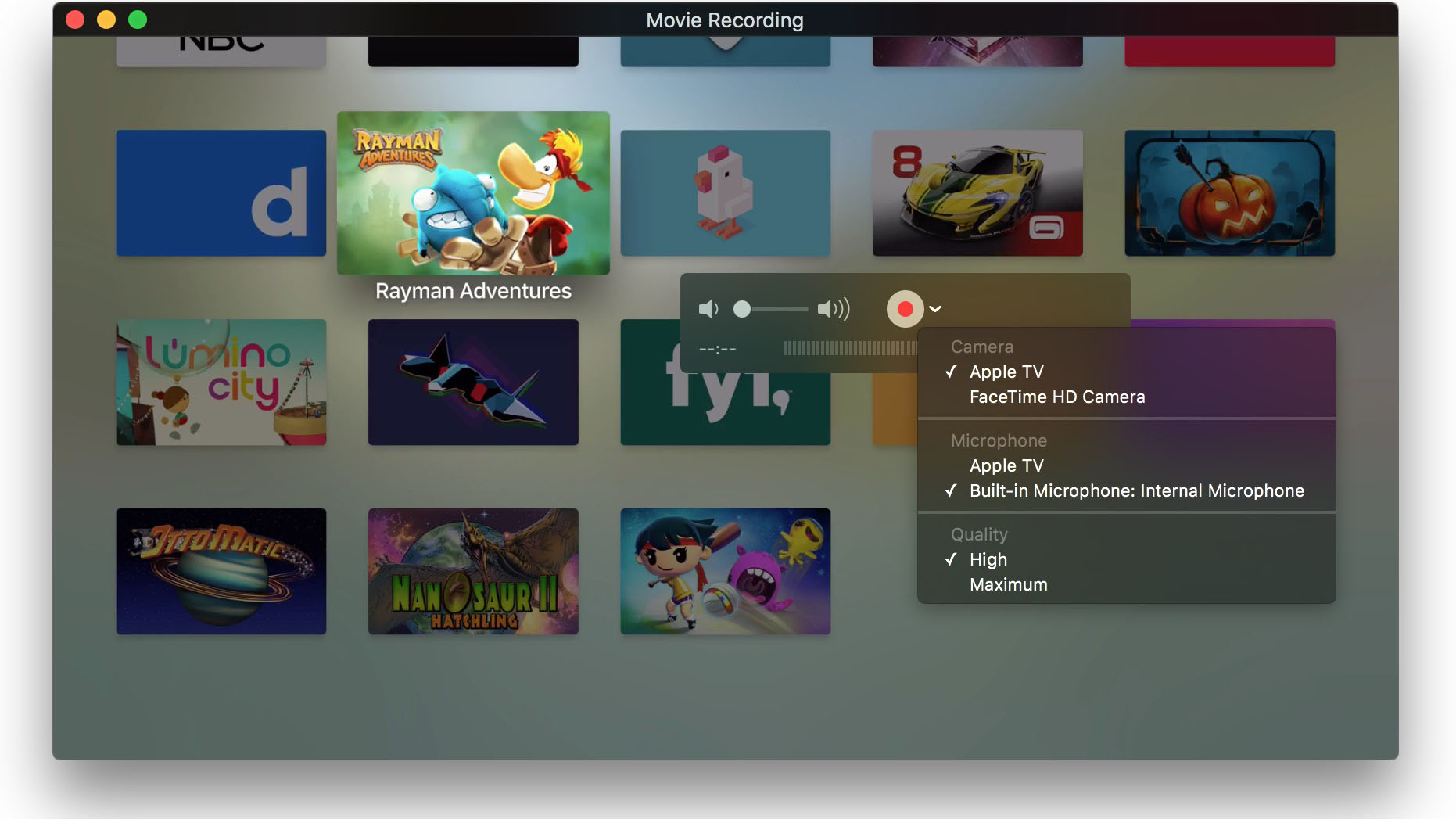1456x819 pixels.
Task: Click the red record button
Action: tap(906, 308)
